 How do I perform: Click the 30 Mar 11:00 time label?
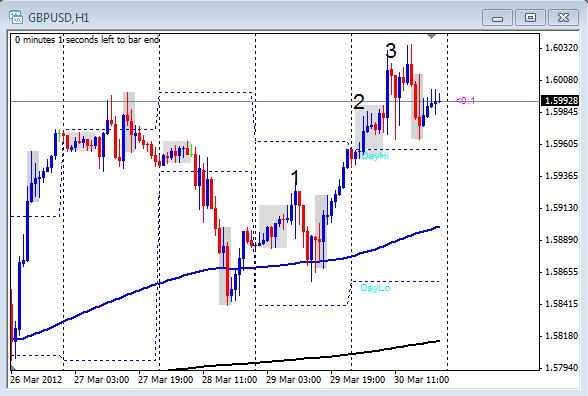click(422, 380)
